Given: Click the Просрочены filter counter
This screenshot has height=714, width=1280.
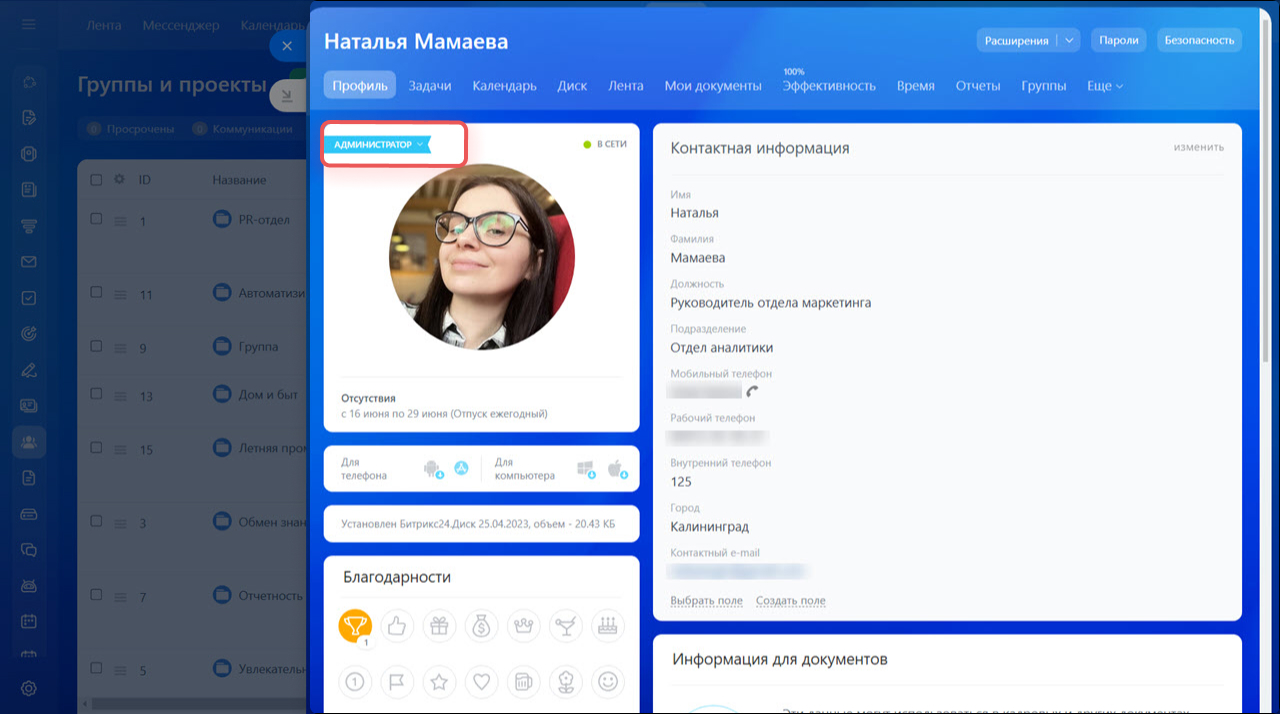Looking at the screenshot, I should tap(131, 129).
